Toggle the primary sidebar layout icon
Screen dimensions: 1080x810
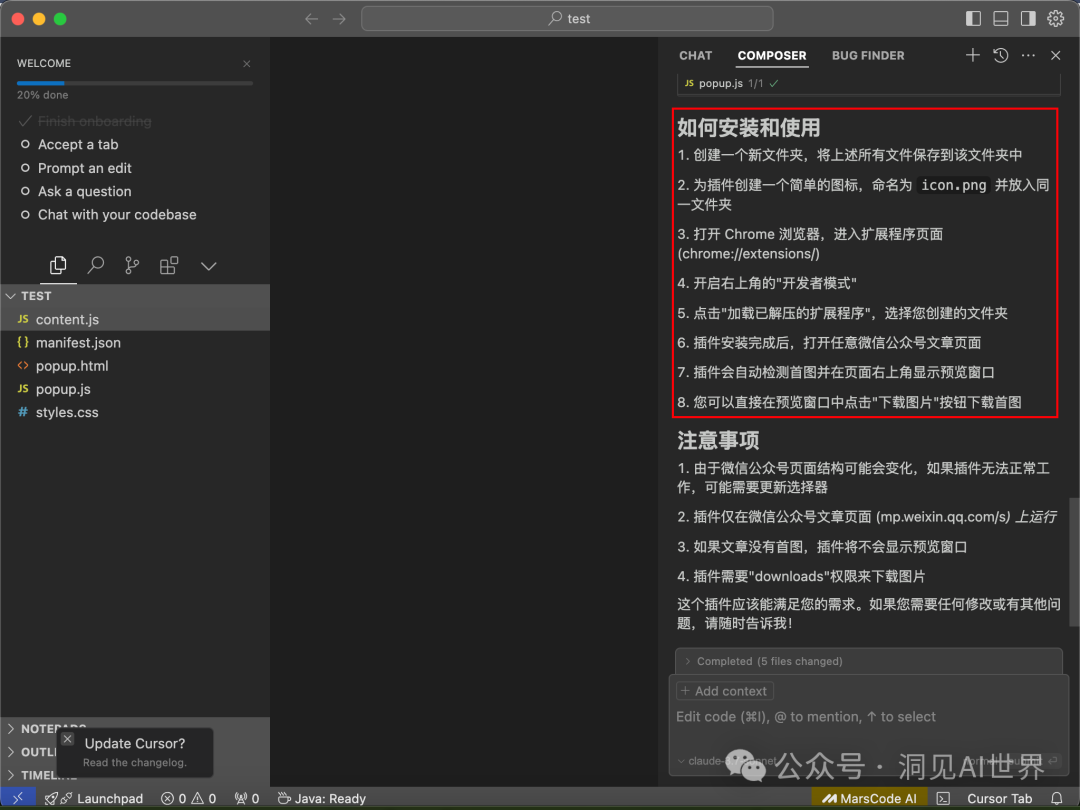coord(974,18)
